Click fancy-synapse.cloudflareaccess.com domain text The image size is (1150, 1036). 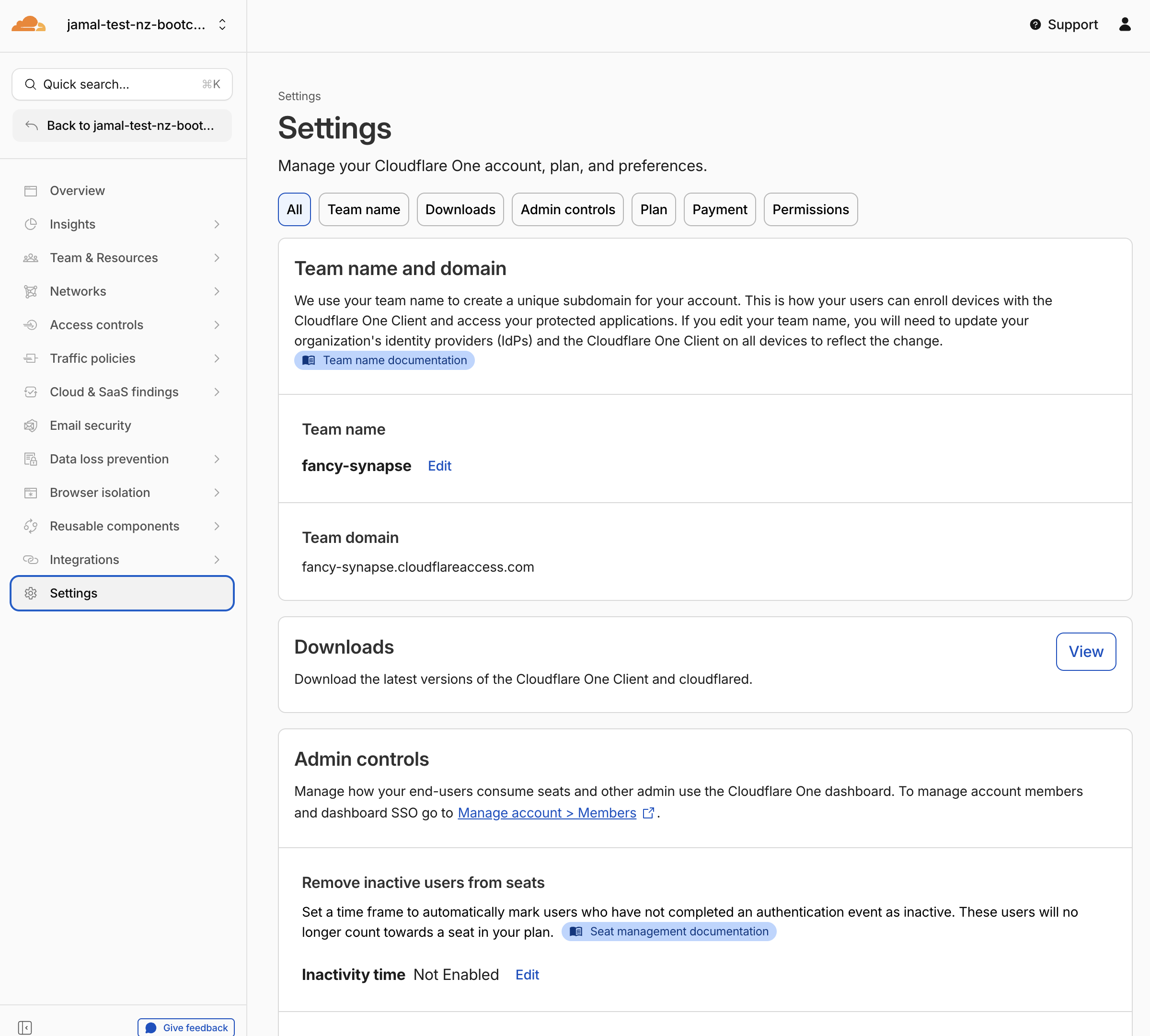418,567
